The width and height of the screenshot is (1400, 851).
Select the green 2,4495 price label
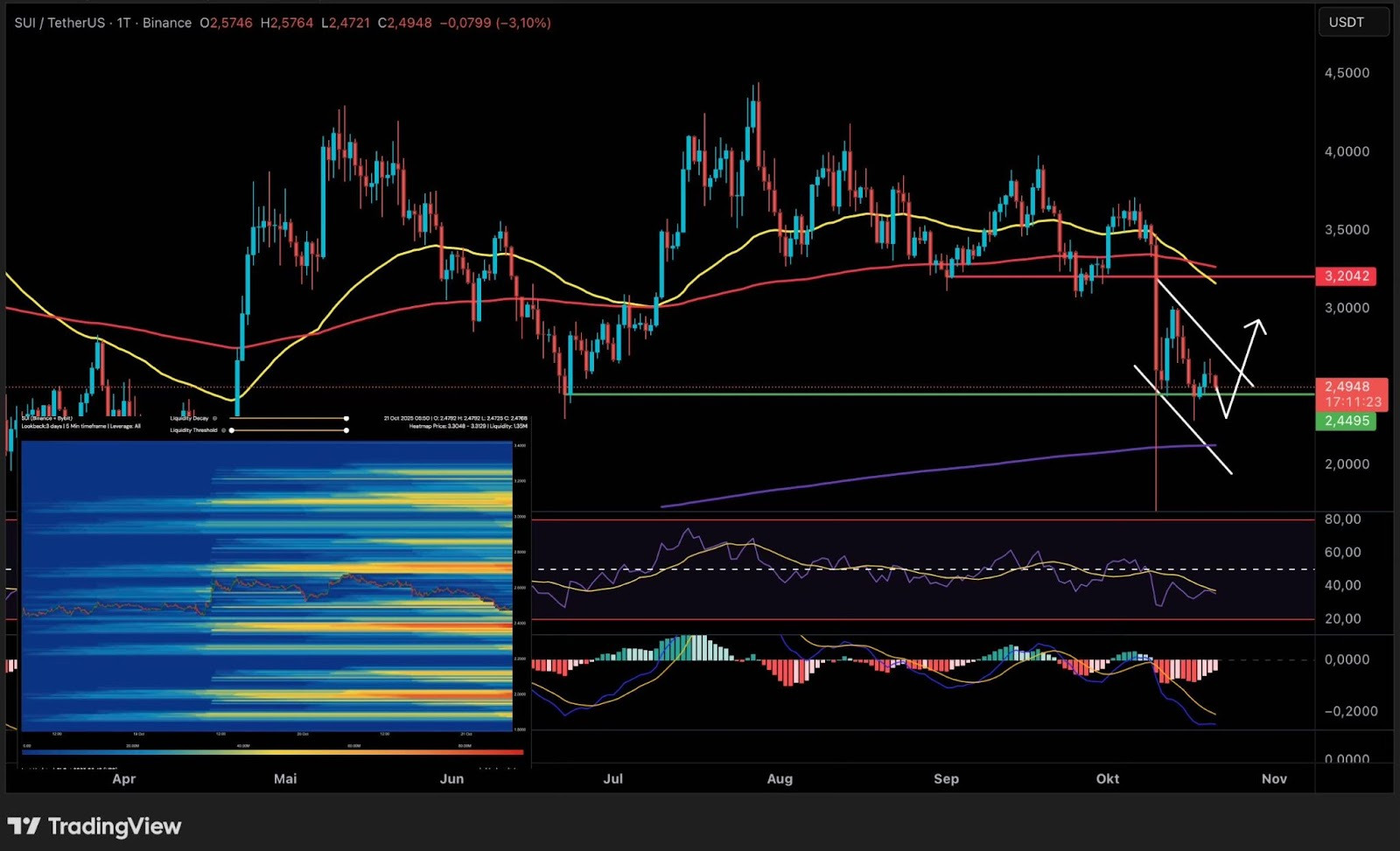[1346, 421]
